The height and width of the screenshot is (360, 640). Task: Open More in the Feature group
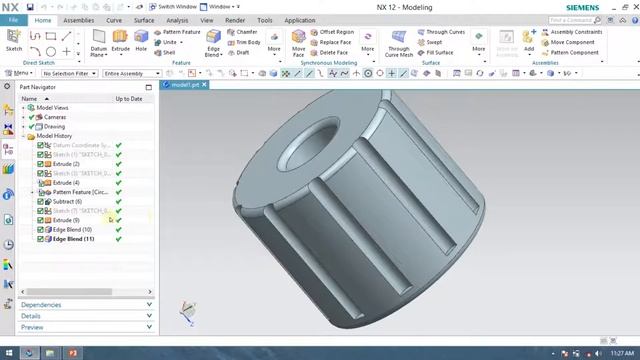pyautogui.click(x=274, y=43)
